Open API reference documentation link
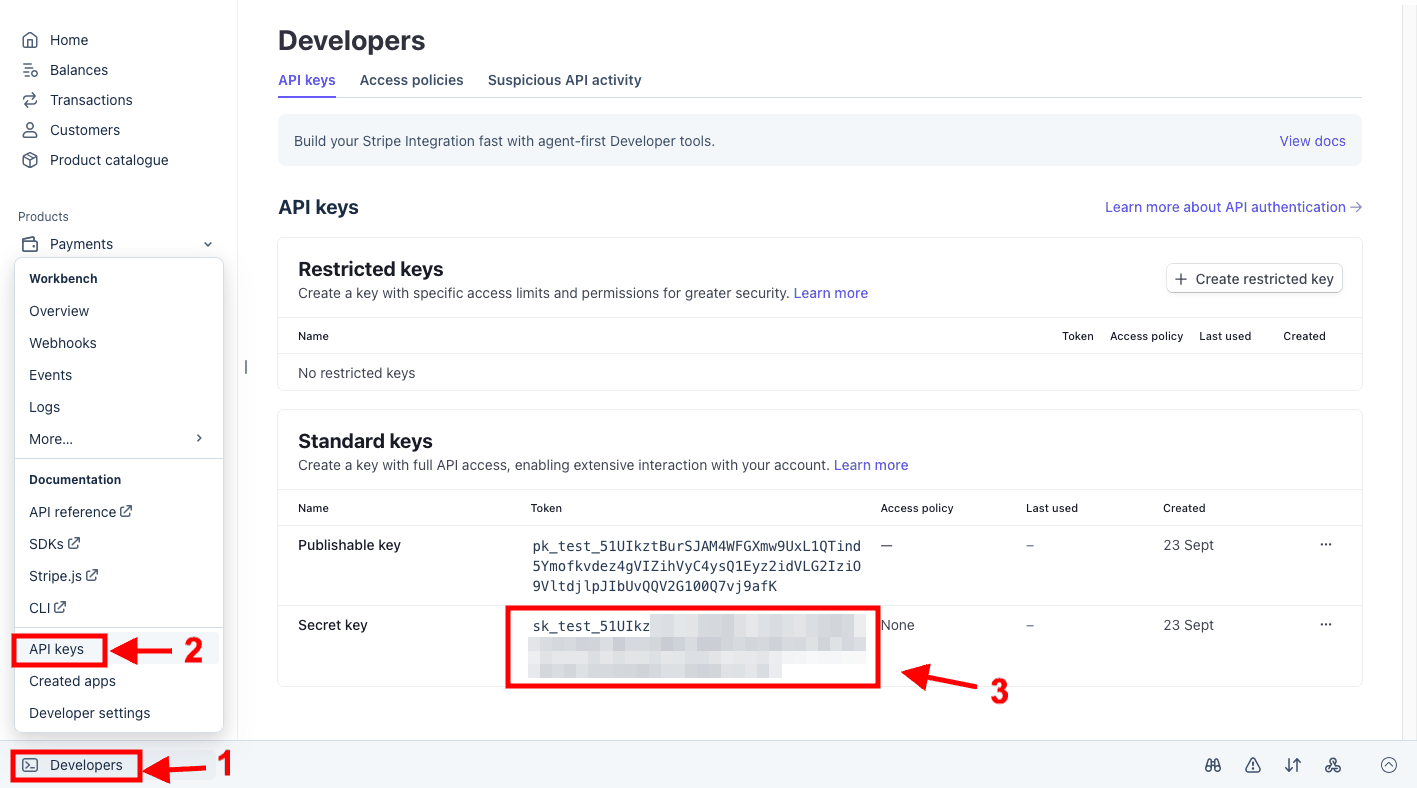Screen dimensions: 1417x788 (x=81, y=512)
